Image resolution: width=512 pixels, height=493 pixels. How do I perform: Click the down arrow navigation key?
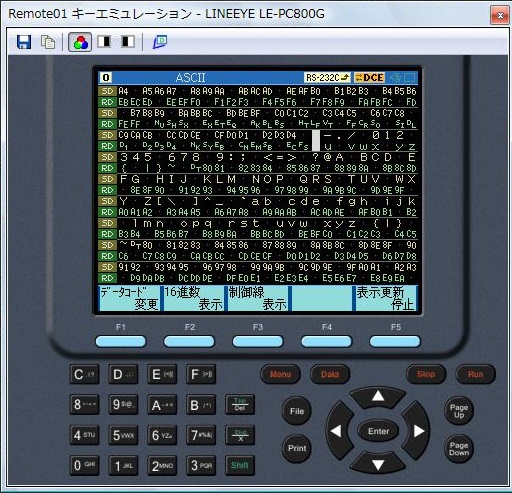[378, 464]
